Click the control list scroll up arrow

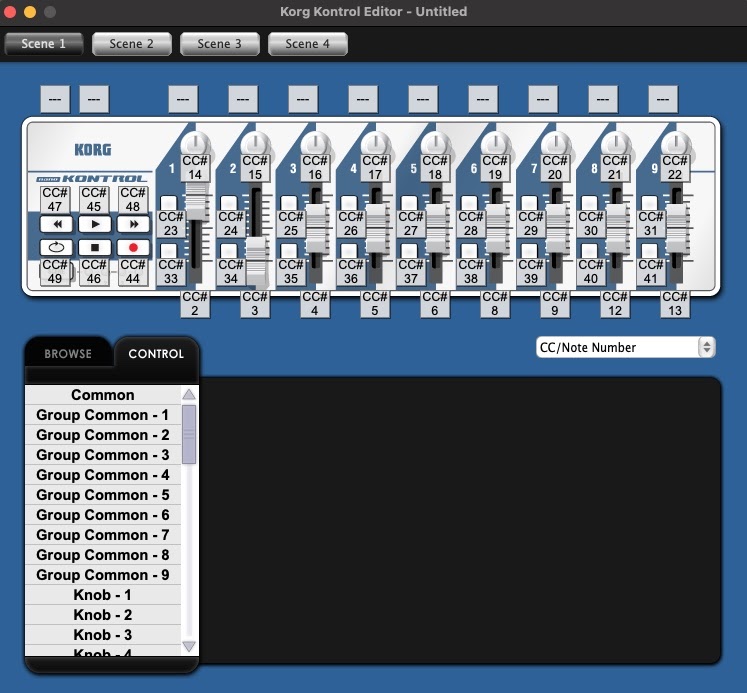189,394
